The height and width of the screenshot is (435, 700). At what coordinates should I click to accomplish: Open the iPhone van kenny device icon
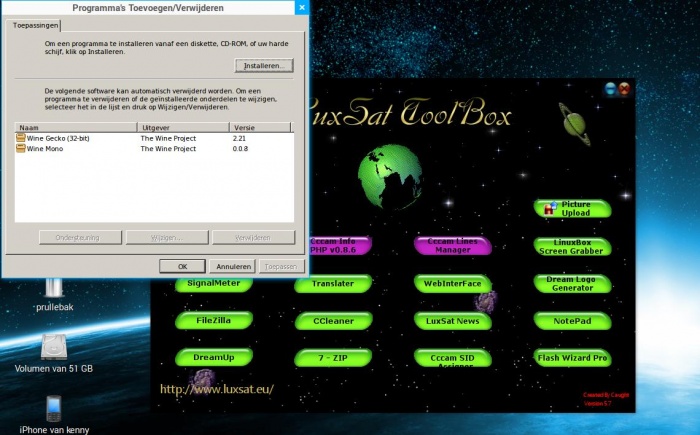(54, 409)
